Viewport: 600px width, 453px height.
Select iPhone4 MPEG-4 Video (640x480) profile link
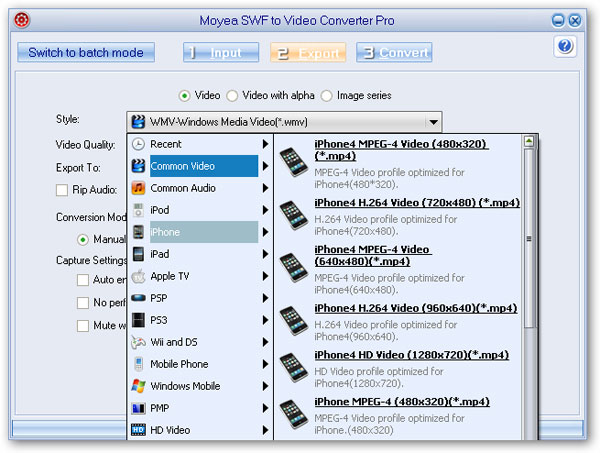click(373, 256)
